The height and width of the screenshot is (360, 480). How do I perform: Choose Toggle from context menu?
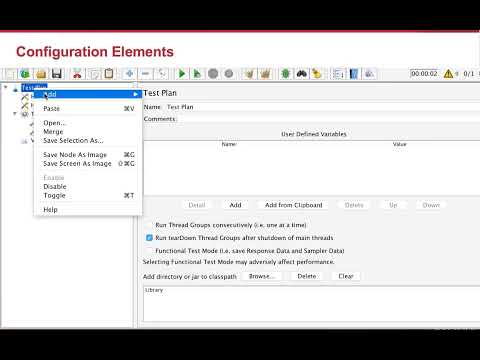pos(88,195)
